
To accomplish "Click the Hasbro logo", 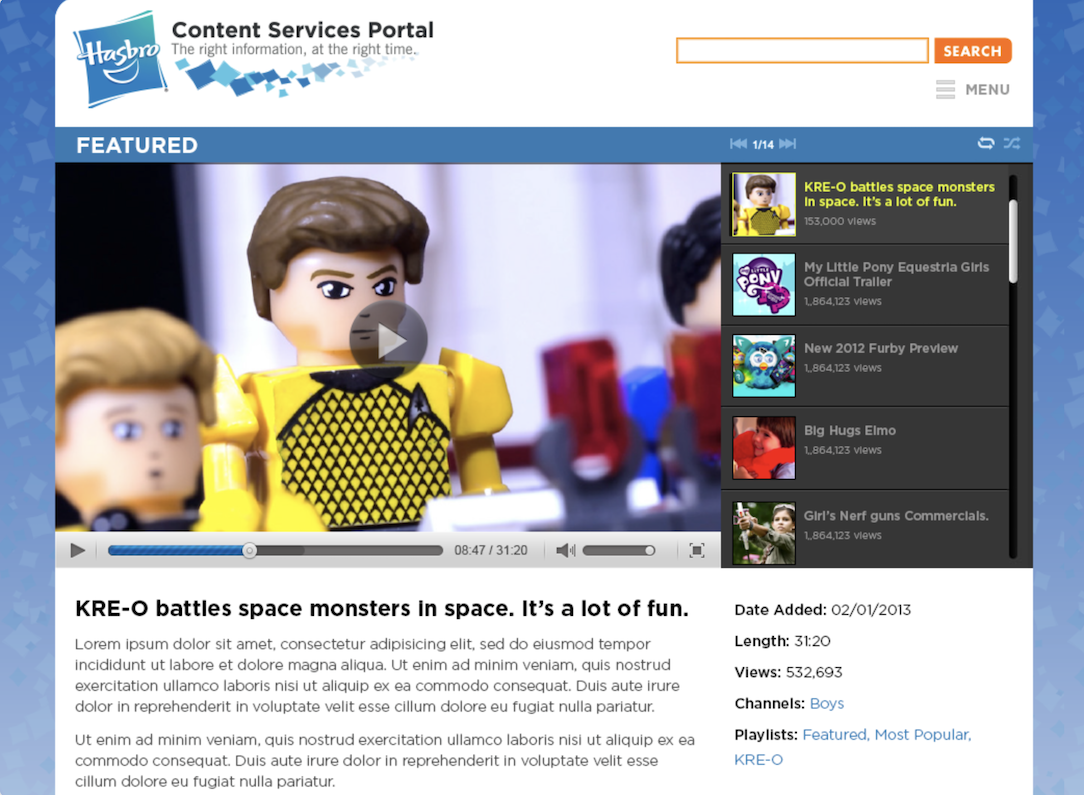I will (x=120, y=59).
